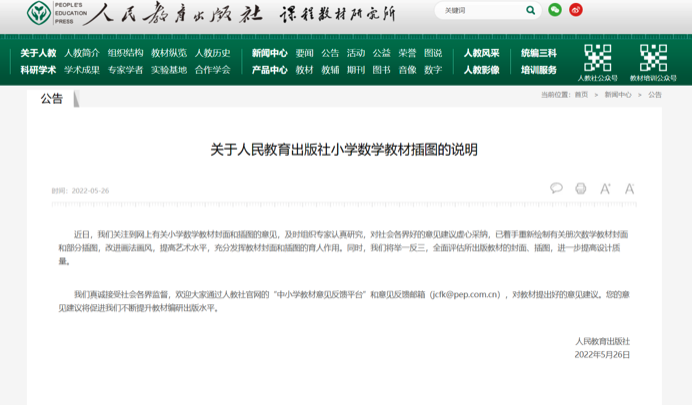Click the comment bubble icon
The image size is (692, 405).
pyautogui.click(x=556, y=188)
